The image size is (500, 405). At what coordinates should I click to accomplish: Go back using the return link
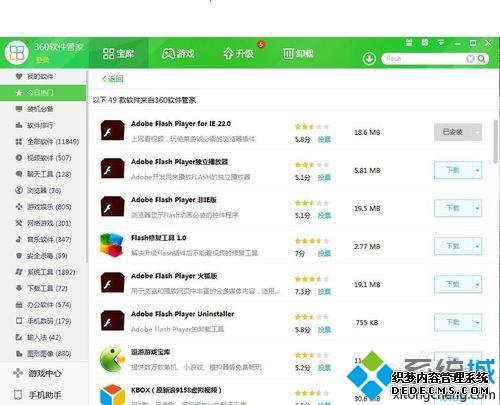coord(113,79)
